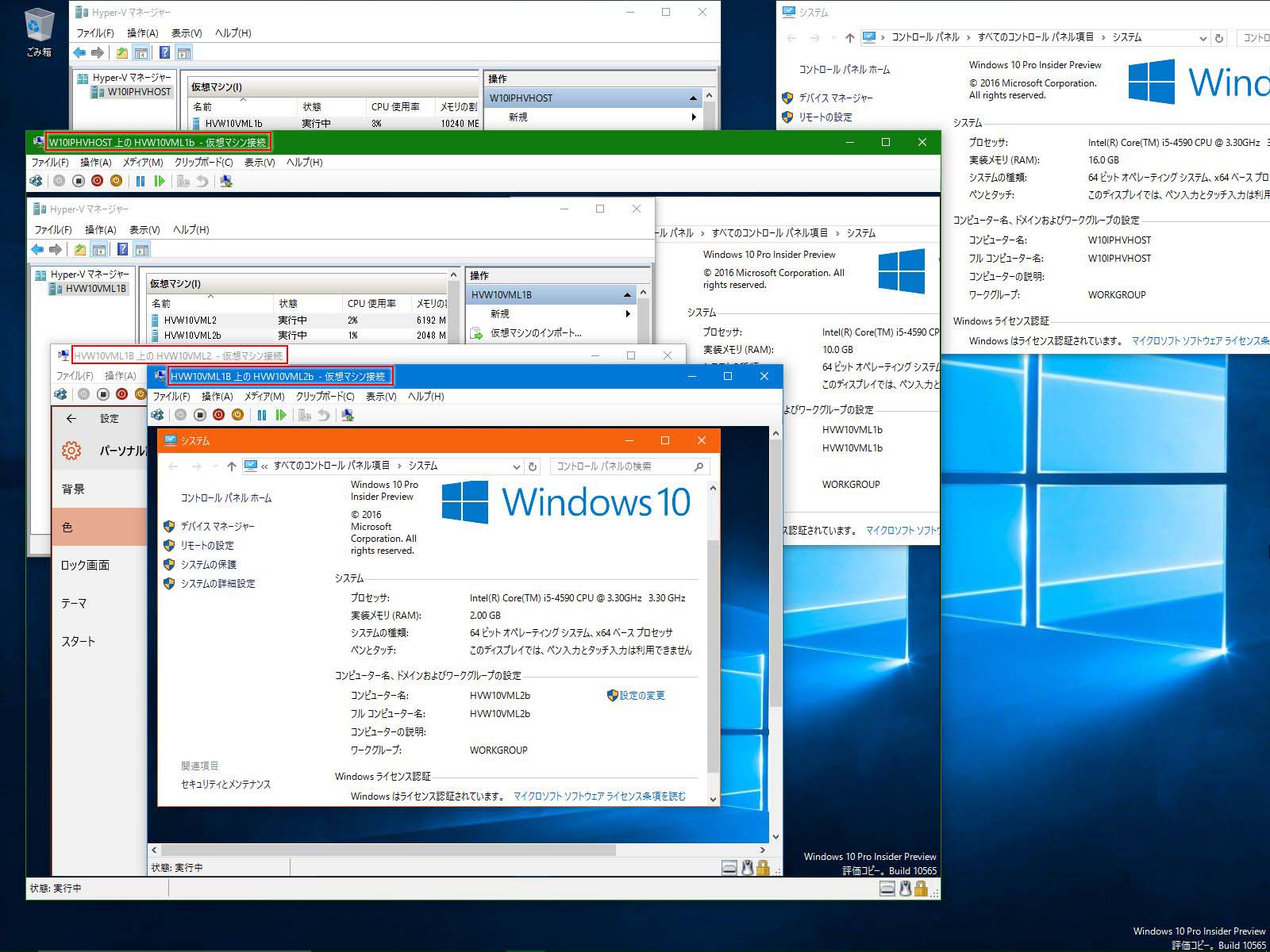Click Forward arrow in top Hyper-V Manager toolbar
1270x952 pixels.
point(98,53)
